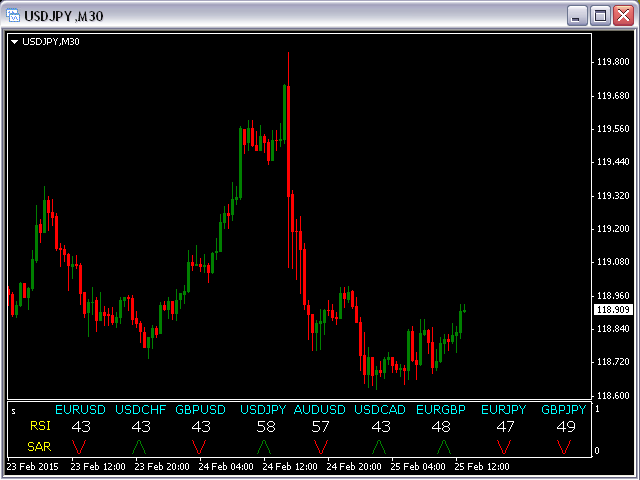Screen dimensions: 640x480
Task: Click RSI value 43 under USDCAD
Action: tap(381, 427)
